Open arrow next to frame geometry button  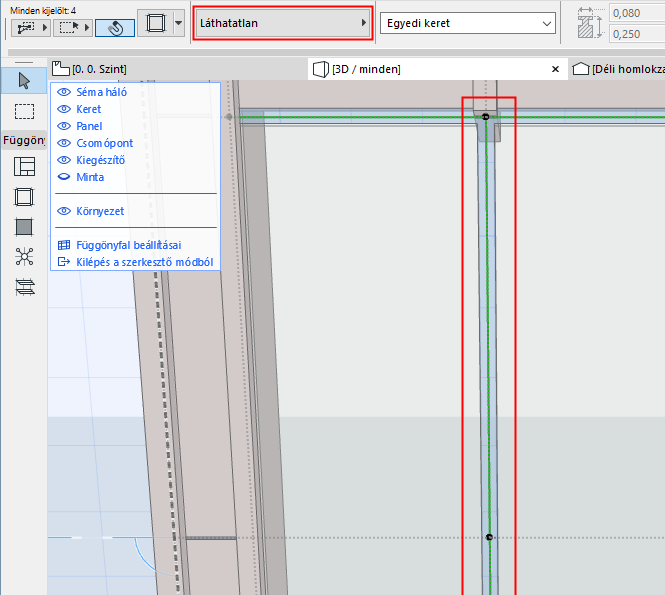178,22
